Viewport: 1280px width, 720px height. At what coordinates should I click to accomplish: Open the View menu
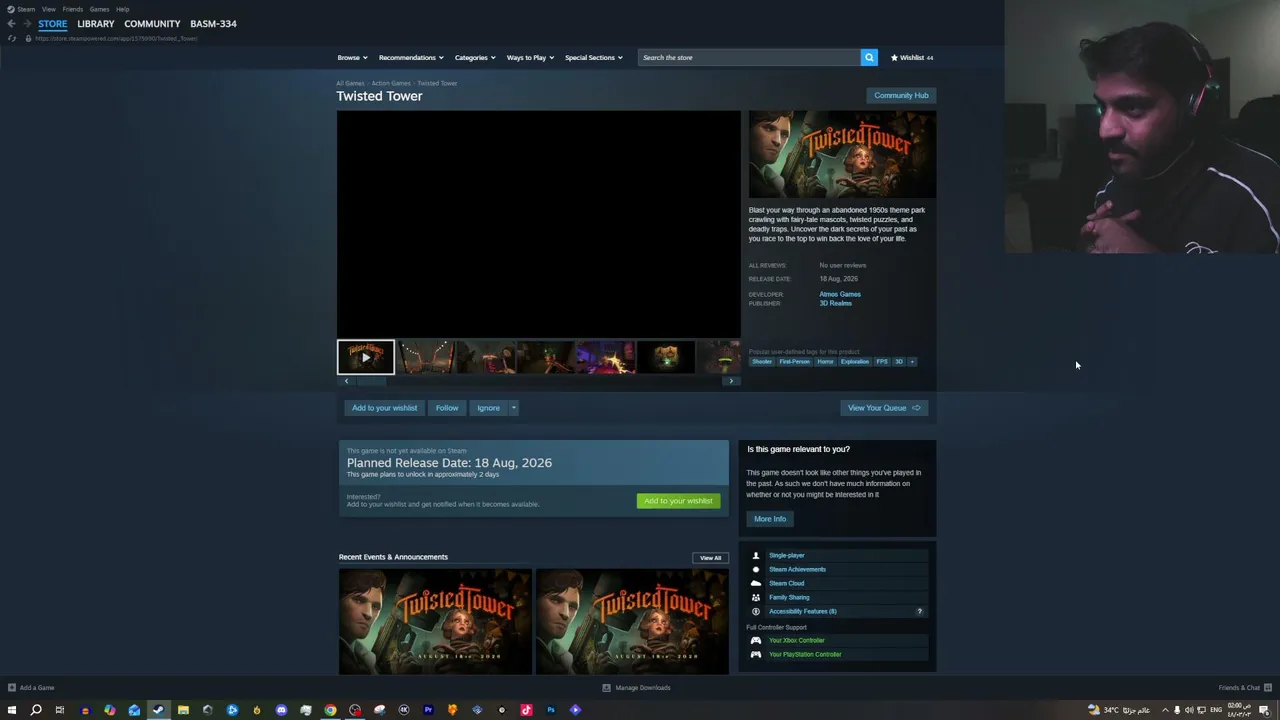click(48, 9)
